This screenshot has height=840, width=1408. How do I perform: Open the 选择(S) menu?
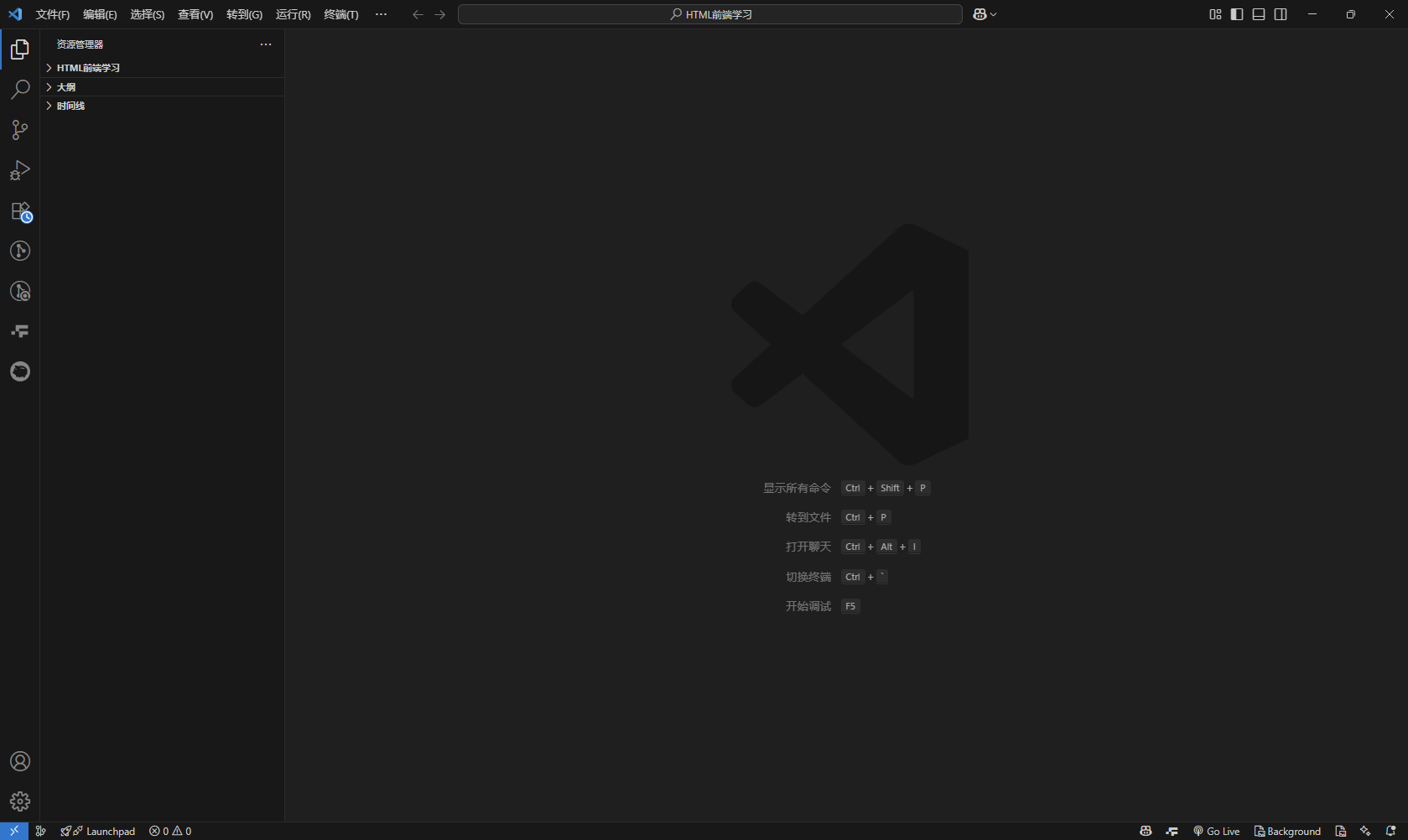coord(147,14)
